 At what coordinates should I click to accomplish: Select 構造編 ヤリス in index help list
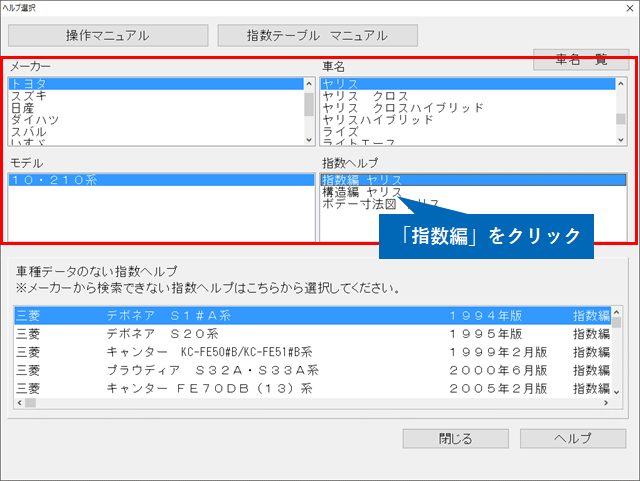(361, 192)
